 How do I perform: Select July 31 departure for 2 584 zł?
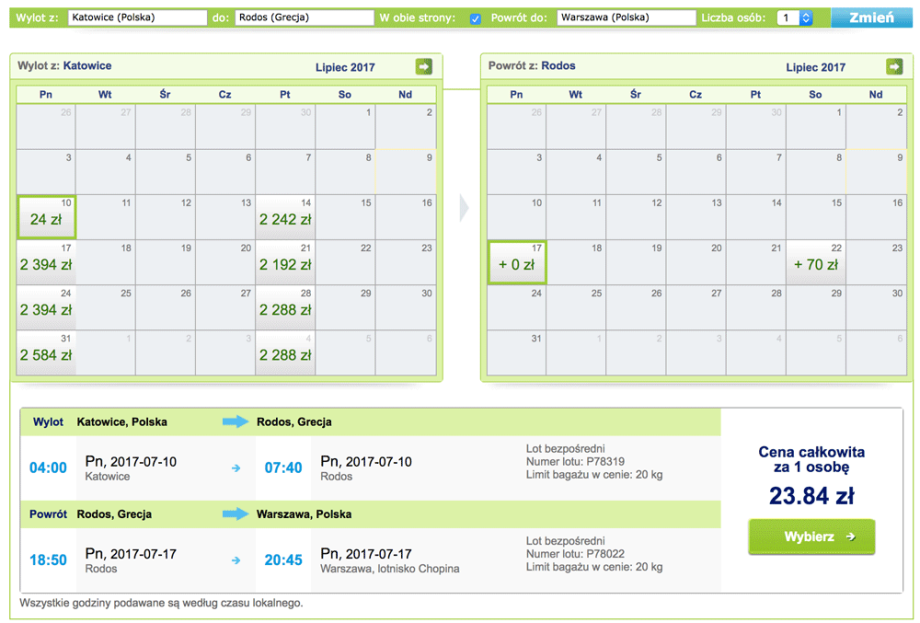46,353
